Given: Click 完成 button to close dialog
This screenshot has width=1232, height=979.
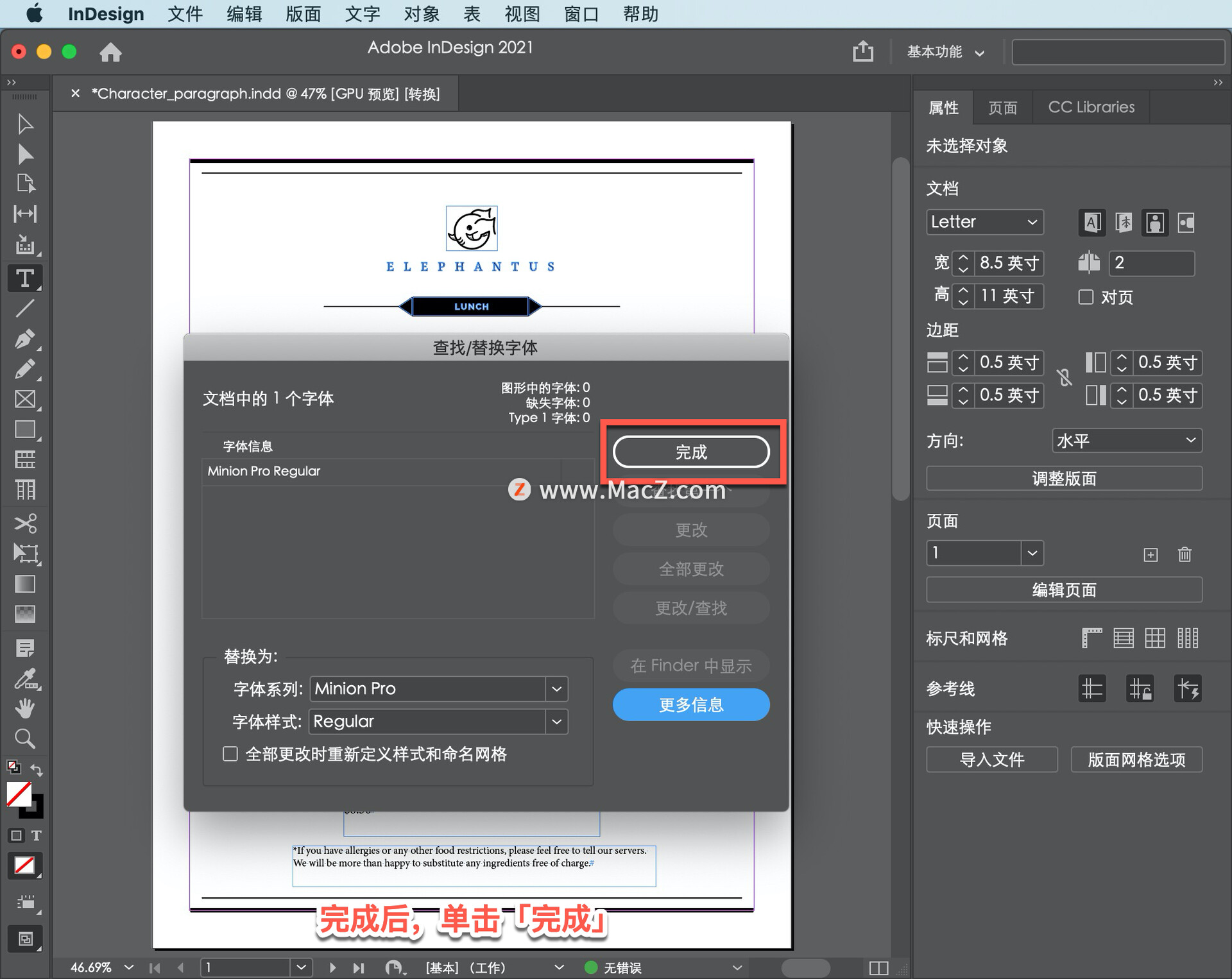Looking at the screenshot, I should point(690,451).
